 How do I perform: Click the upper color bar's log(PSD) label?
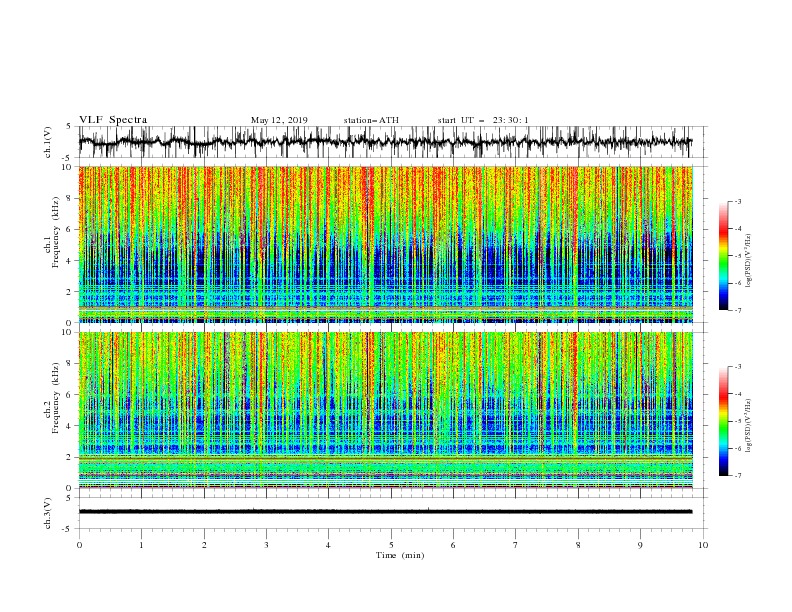coord(749,261)
